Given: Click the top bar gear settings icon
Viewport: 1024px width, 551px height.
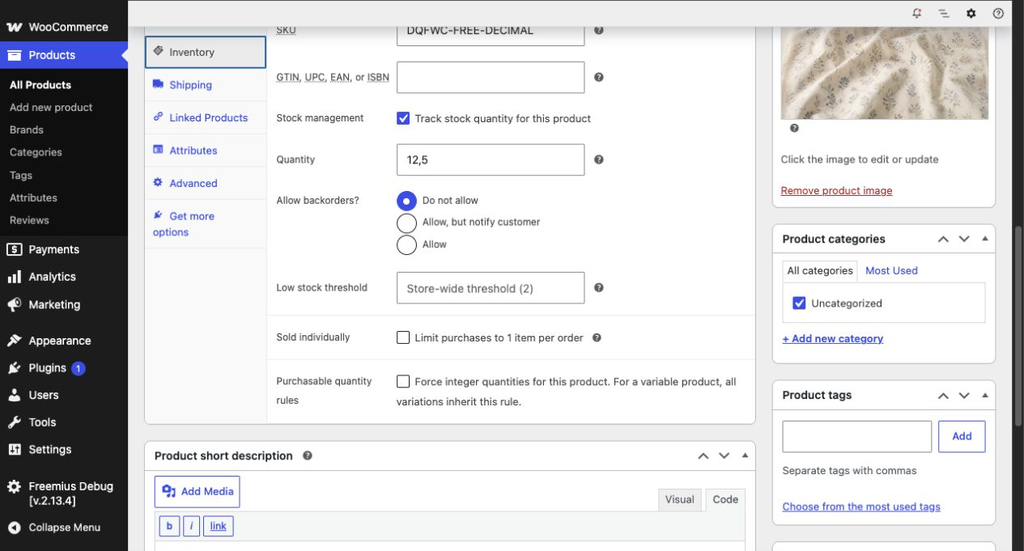Looking at the screenshot, I should coord(971,13).
